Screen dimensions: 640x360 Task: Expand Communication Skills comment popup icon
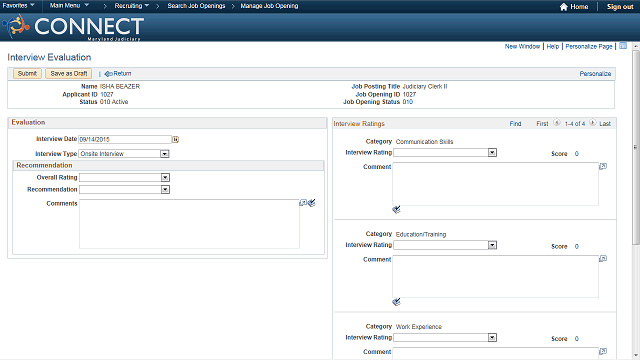603,166
